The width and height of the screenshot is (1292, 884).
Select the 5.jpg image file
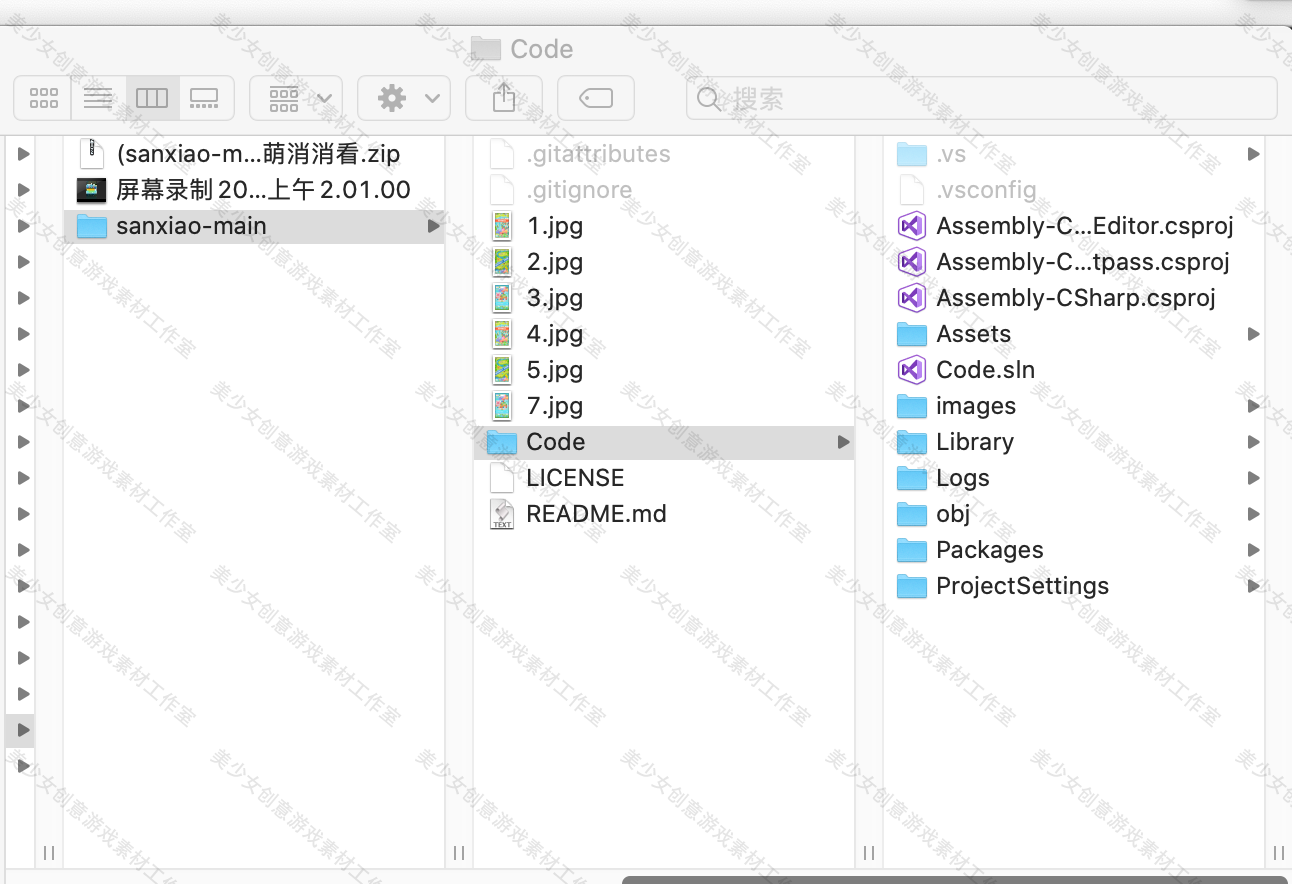[x=664, y=370]
